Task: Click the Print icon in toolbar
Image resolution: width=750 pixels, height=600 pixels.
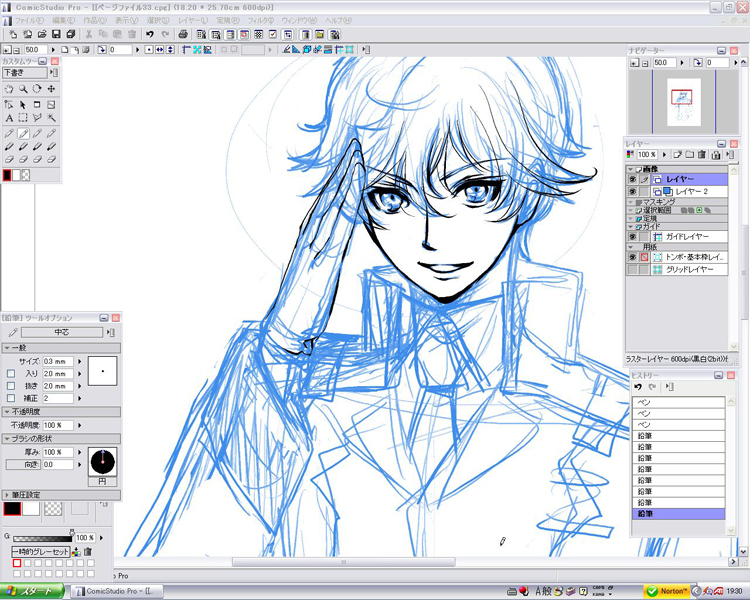Action: click(183, 34)
